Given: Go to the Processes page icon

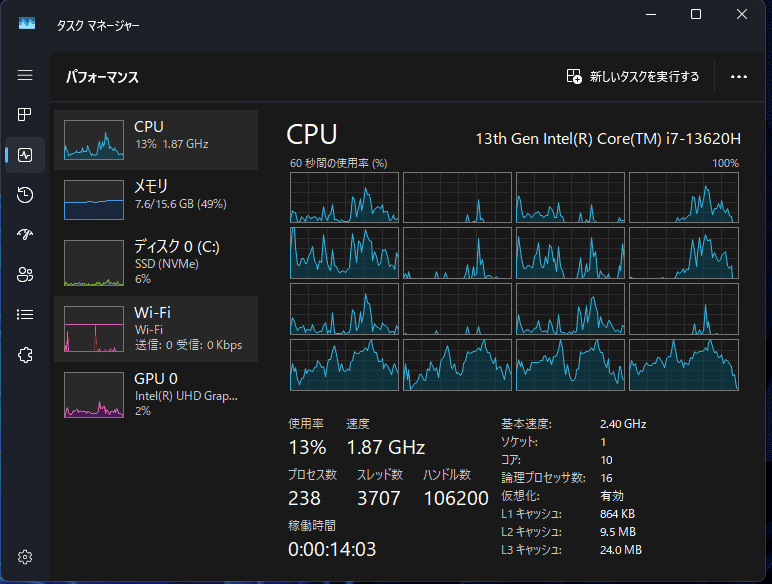Looking at the screenshot, I should coord(25,115).
